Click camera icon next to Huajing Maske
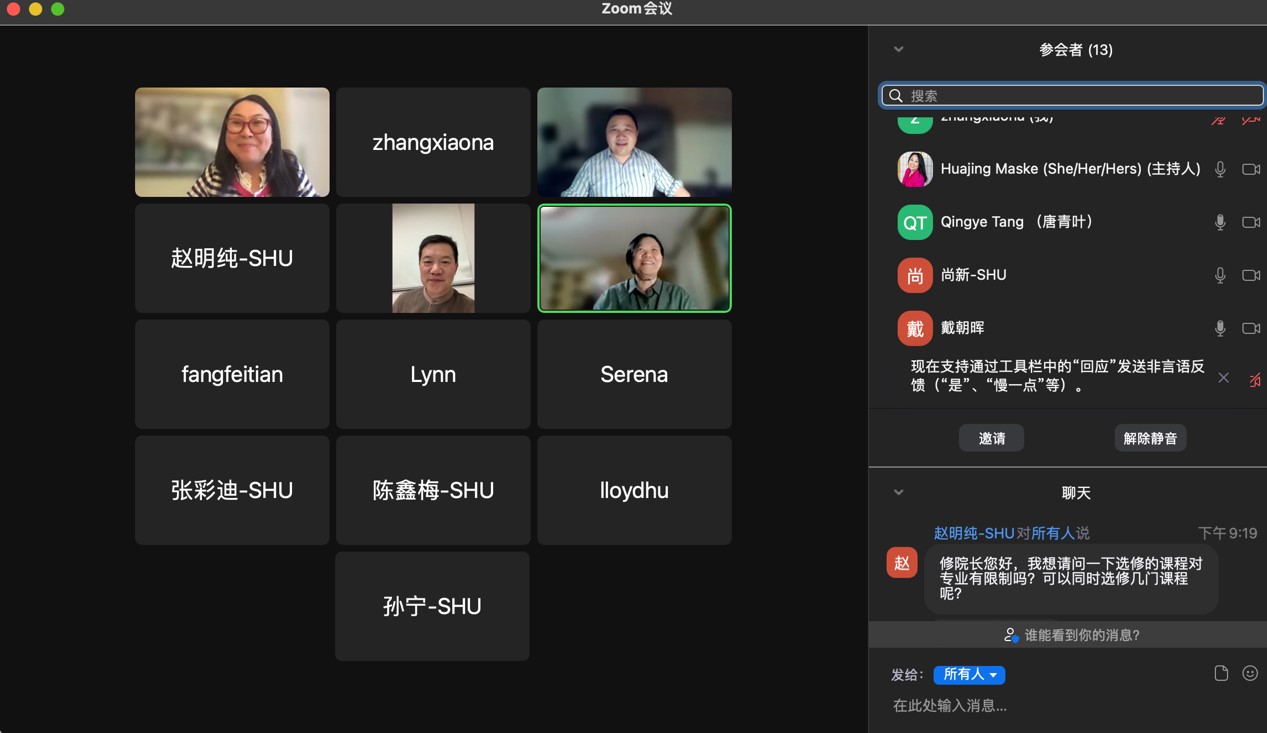This screenshot has width=1267, height=733. [x=1250, y=170]
